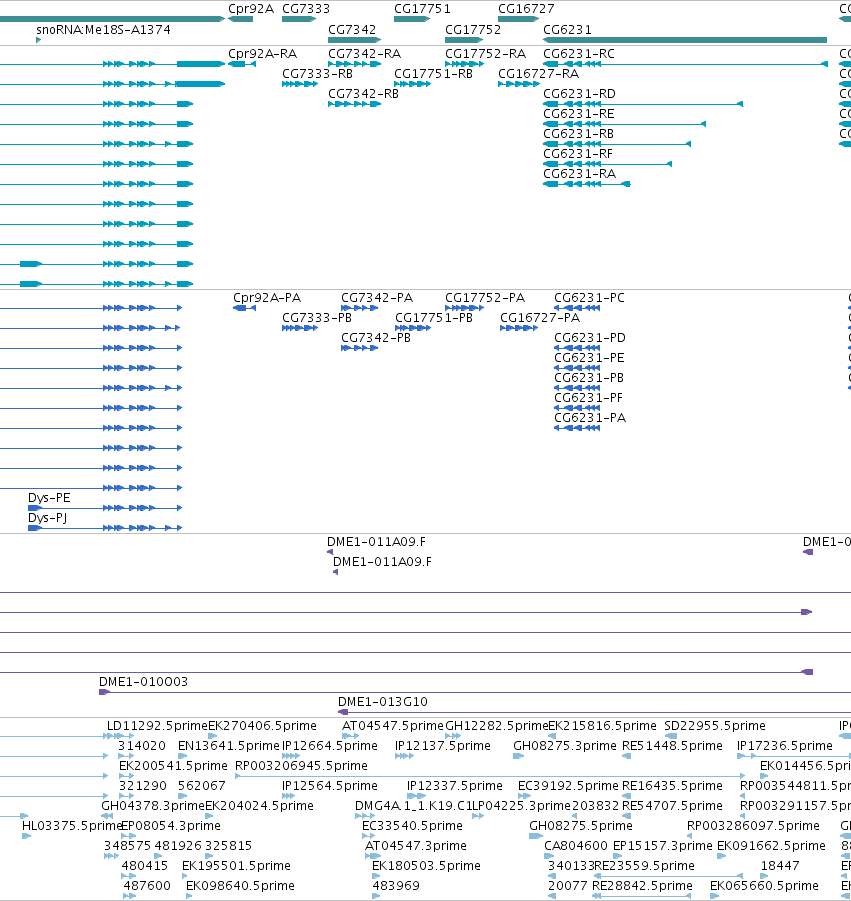
Task: Select EST label RE28842.5prime
Action: (x=642, y=885)
